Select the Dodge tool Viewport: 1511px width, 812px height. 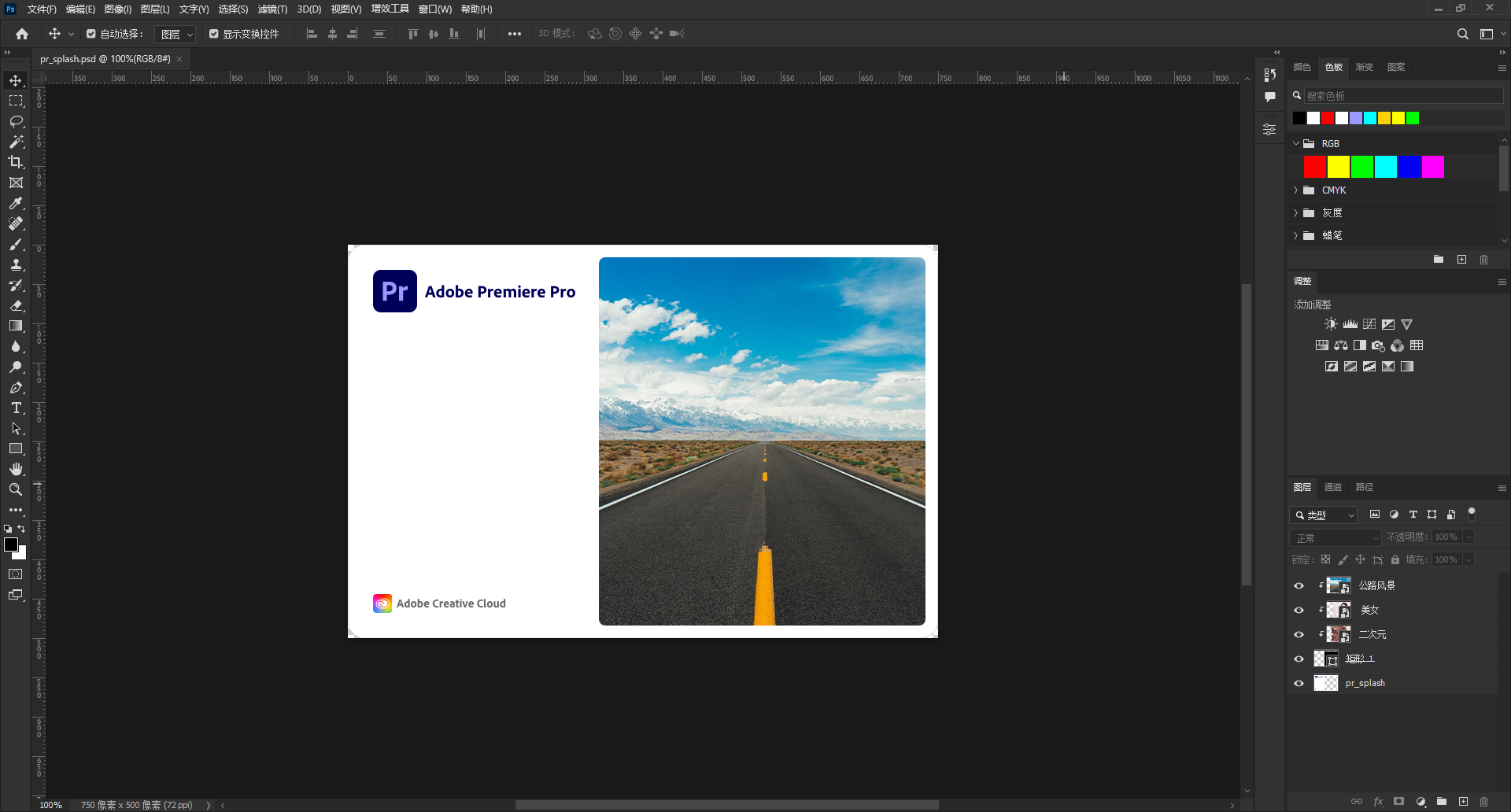click(x=16, y=367)
